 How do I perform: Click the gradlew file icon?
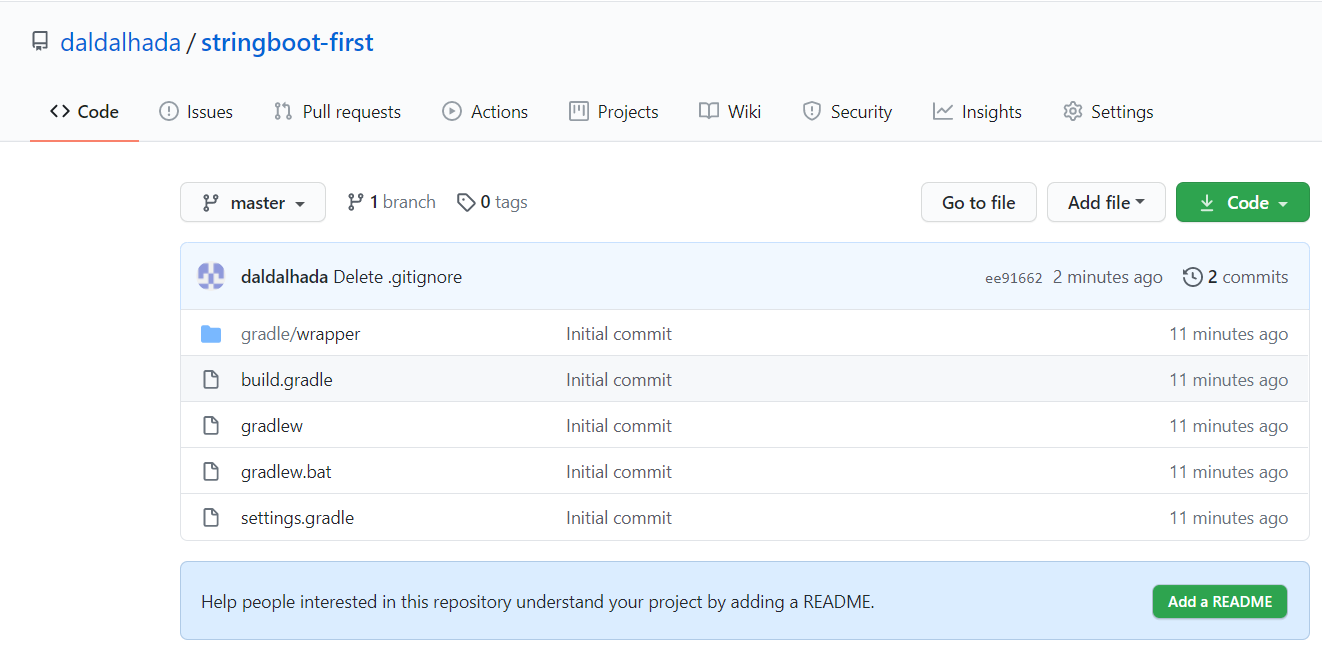click(211, 426)
